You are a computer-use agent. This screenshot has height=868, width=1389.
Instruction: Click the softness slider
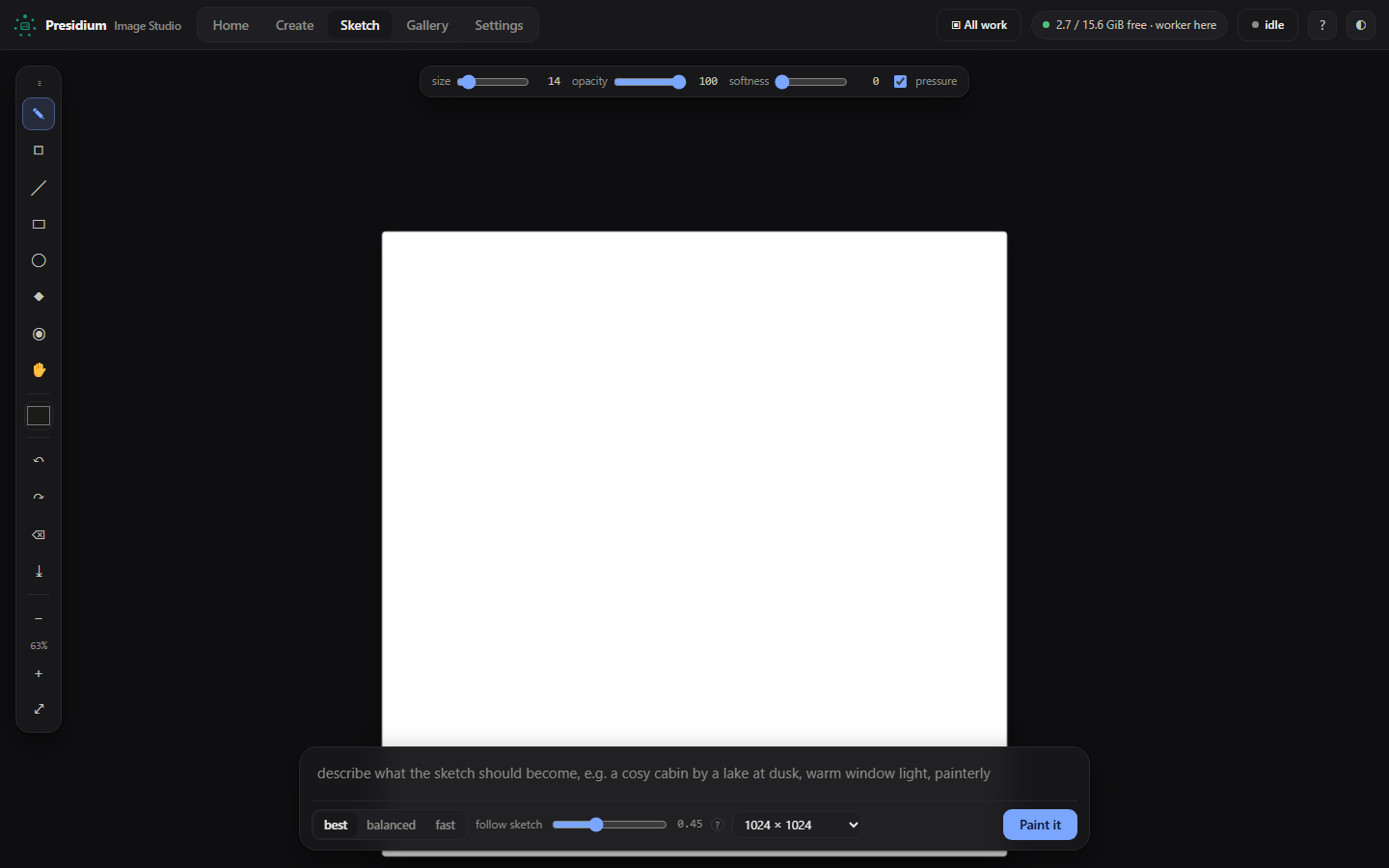(x=811, y=82)
